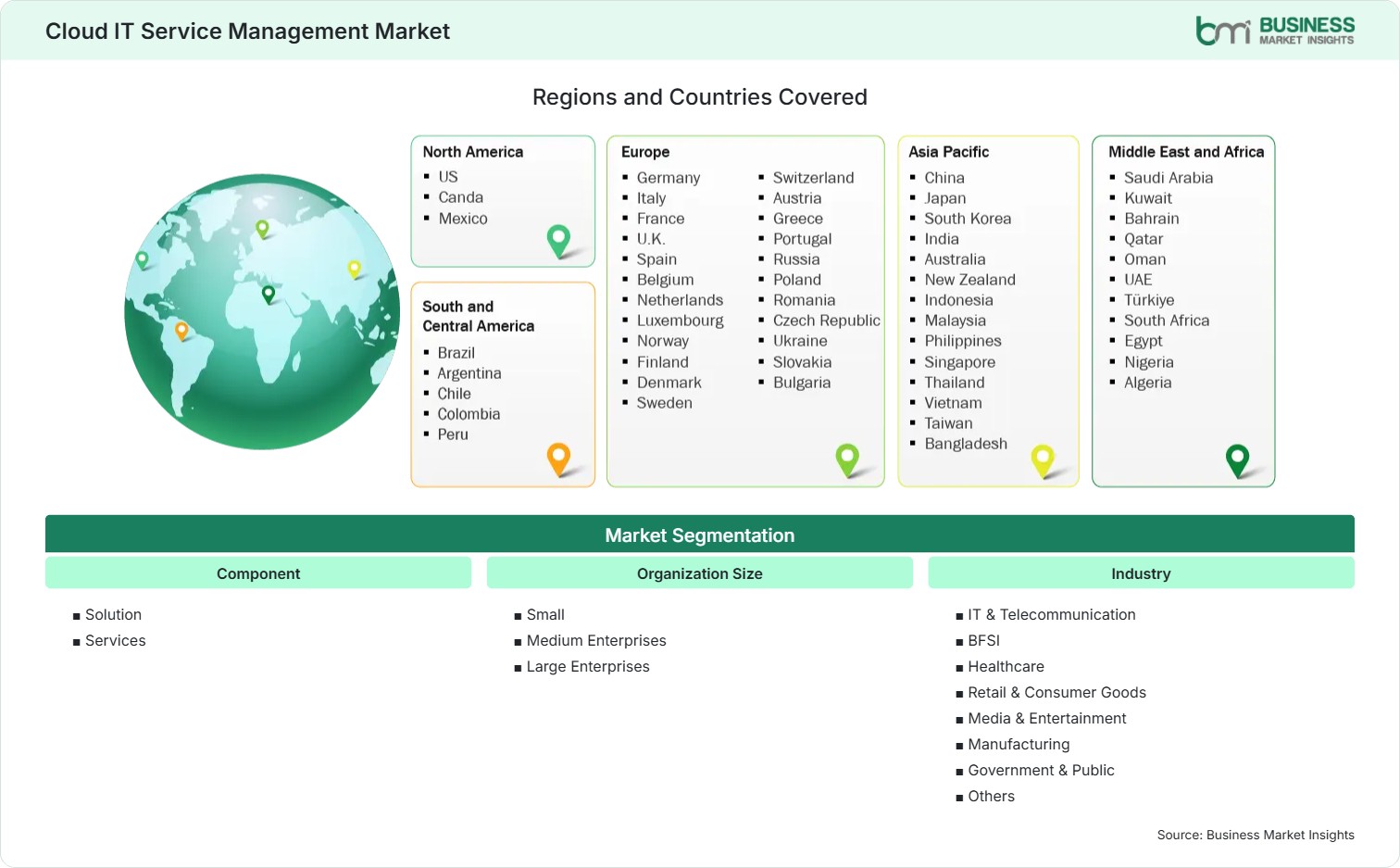This screenshot has width=1400, height=868.
Task: Click Medium Enterprises under Organization Size
Action: (596, 640)
